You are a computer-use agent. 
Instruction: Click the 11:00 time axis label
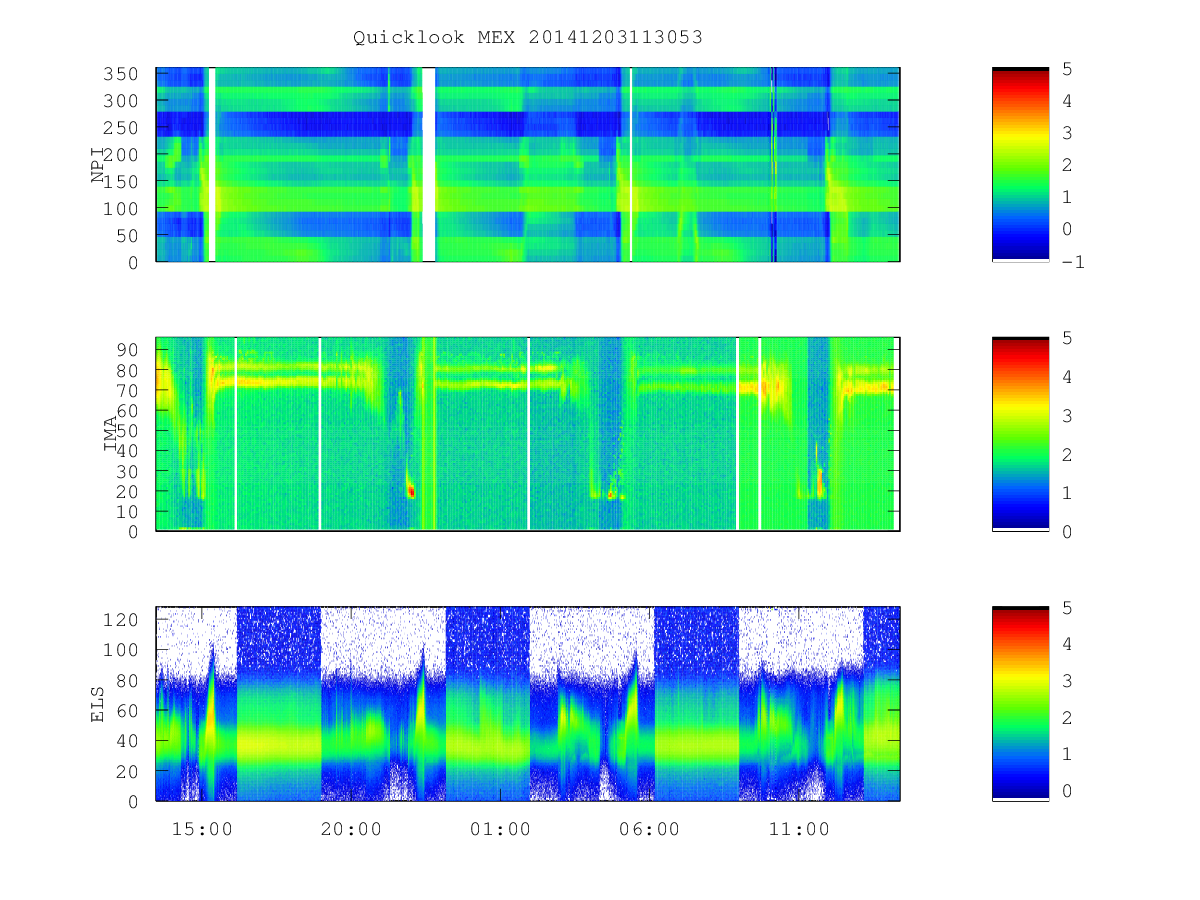click(x=799, y=829)
